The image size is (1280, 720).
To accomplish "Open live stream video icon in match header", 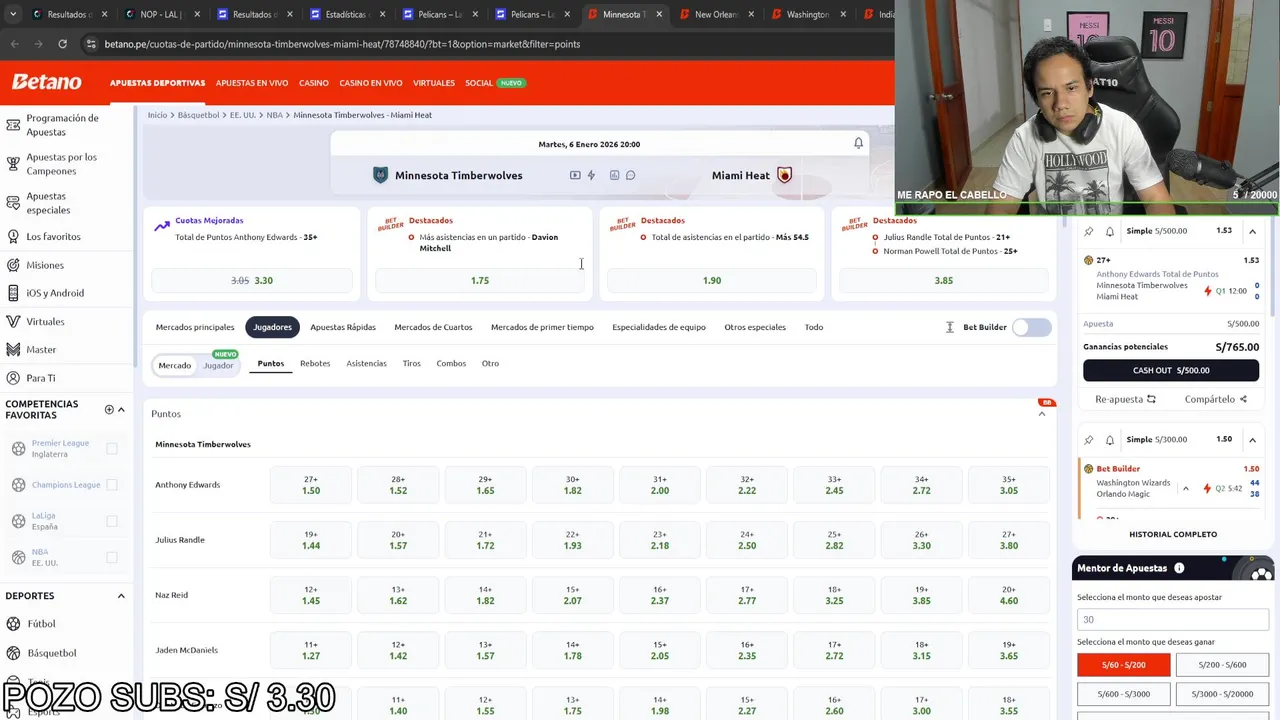I will pyautogui.click(x=575, y=175).
